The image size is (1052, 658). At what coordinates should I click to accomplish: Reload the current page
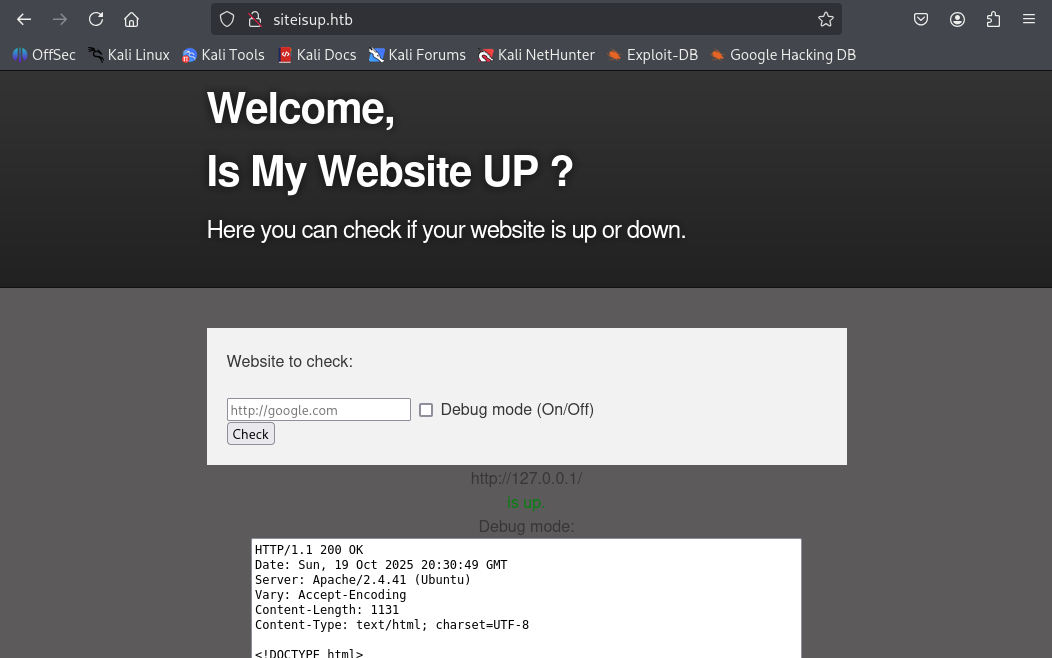click(x=96, y=19)
